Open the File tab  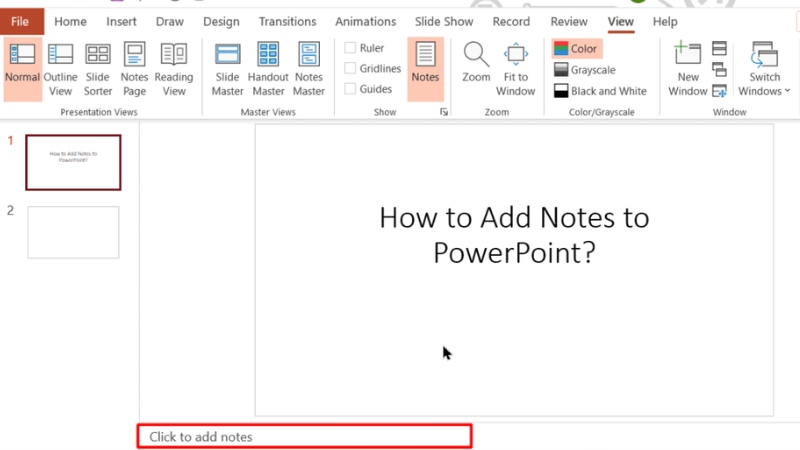pos(20,22)
